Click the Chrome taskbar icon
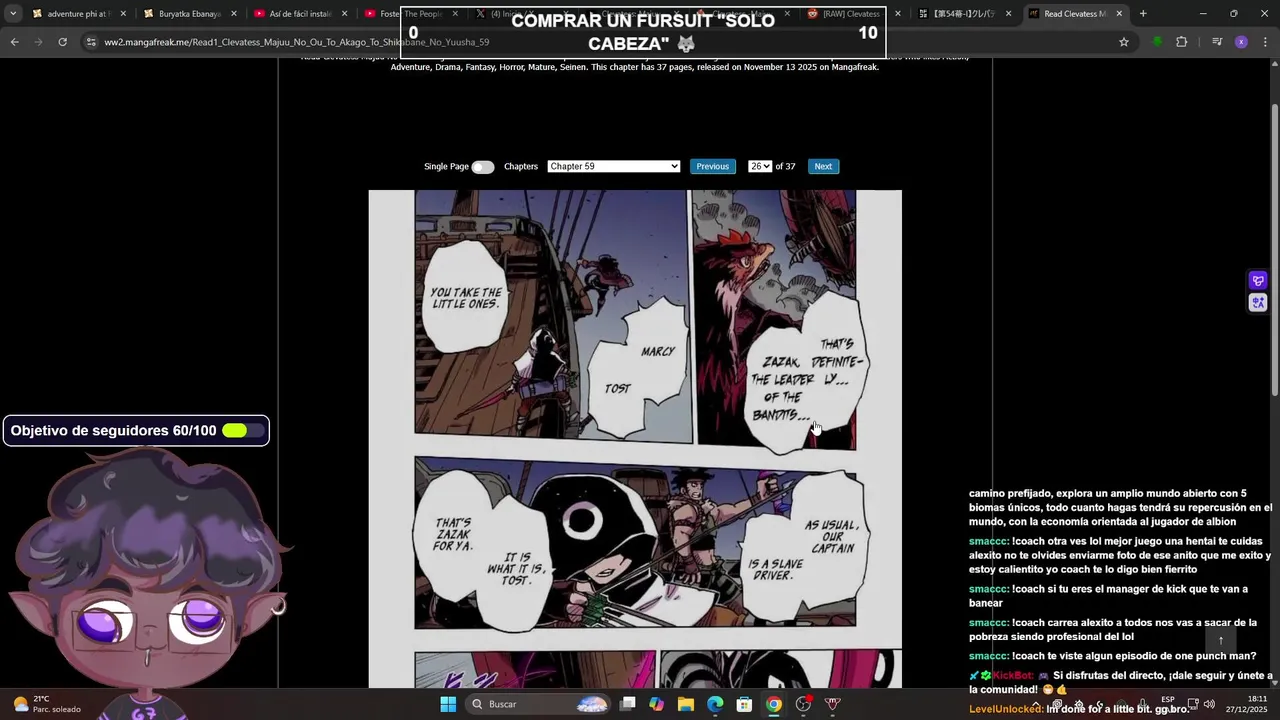This screenshot has width=1280, height=720. click(x=773, y=704)
